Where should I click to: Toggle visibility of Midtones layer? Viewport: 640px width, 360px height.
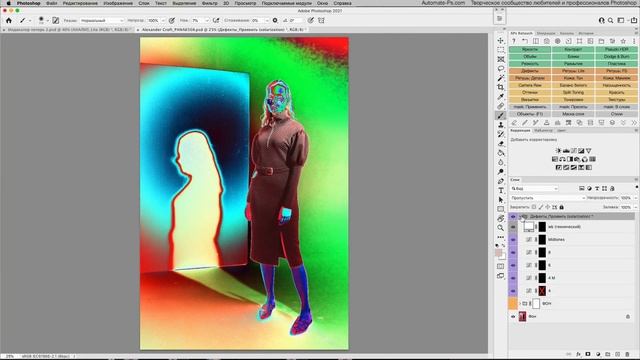[x=513, y=240]
